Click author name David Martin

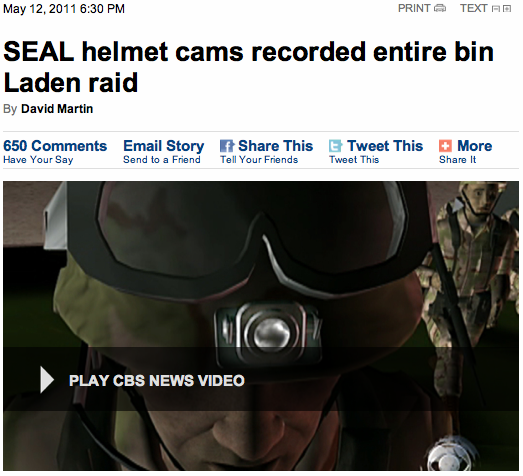pos(57,109)
